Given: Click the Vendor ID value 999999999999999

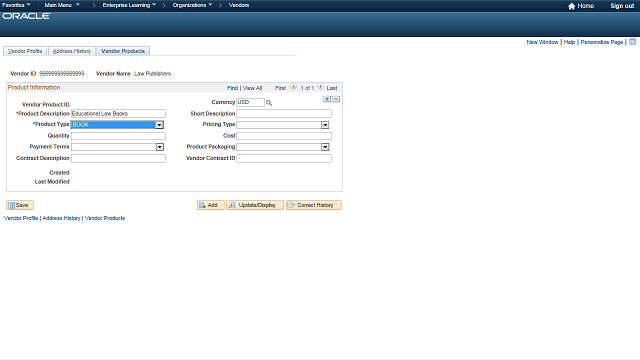Looking at the screenshot, I should [62, 73].
